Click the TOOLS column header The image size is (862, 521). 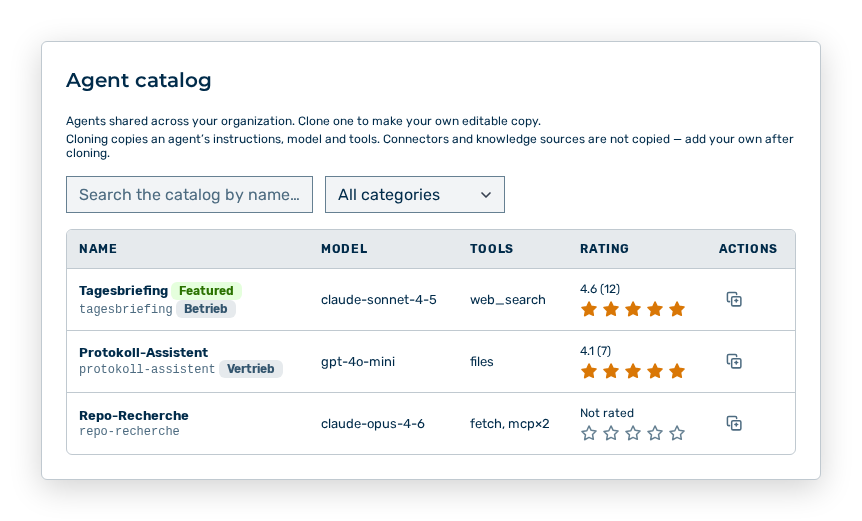[491, 249]
